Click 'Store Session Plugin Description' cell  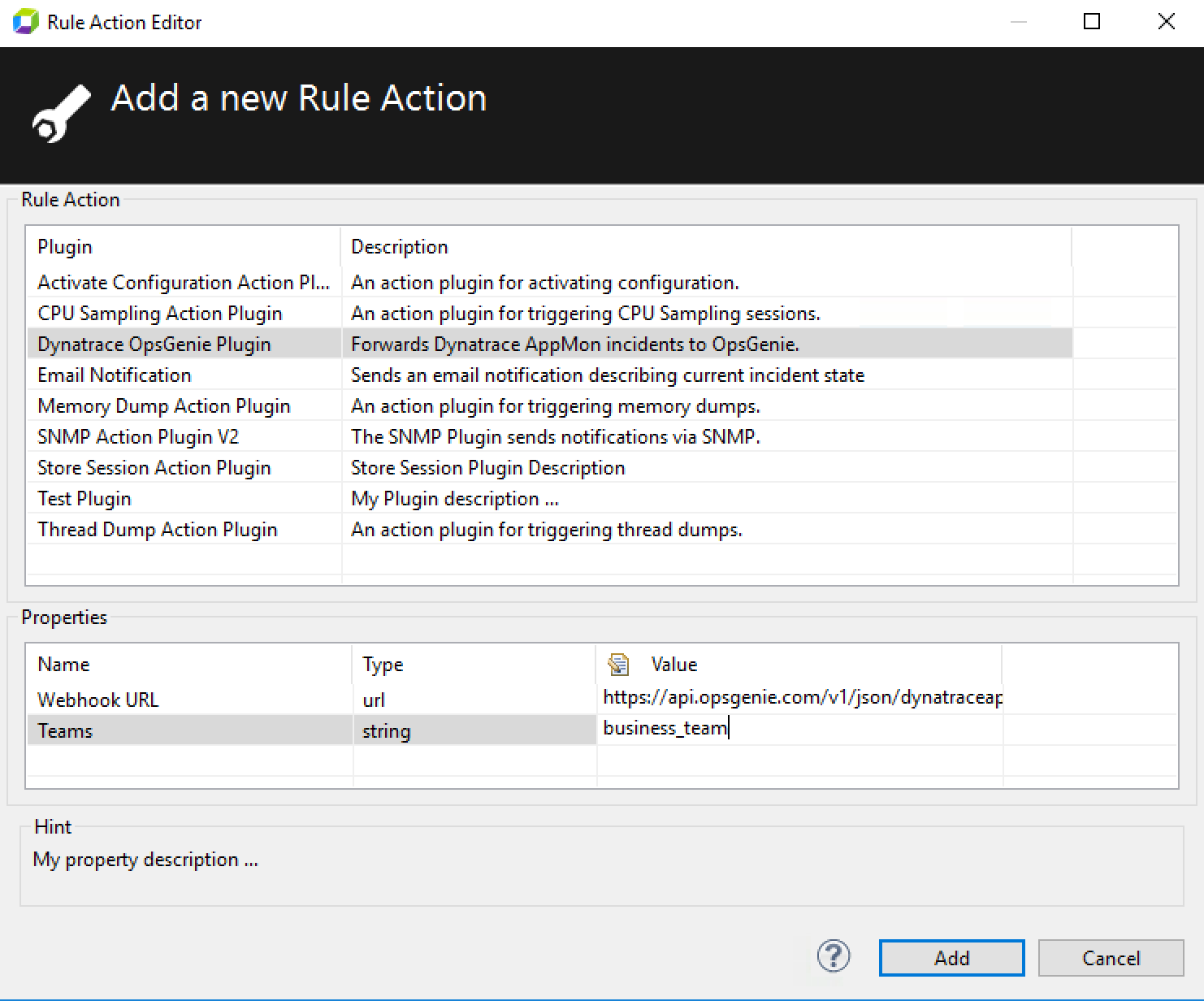(488, 467)
